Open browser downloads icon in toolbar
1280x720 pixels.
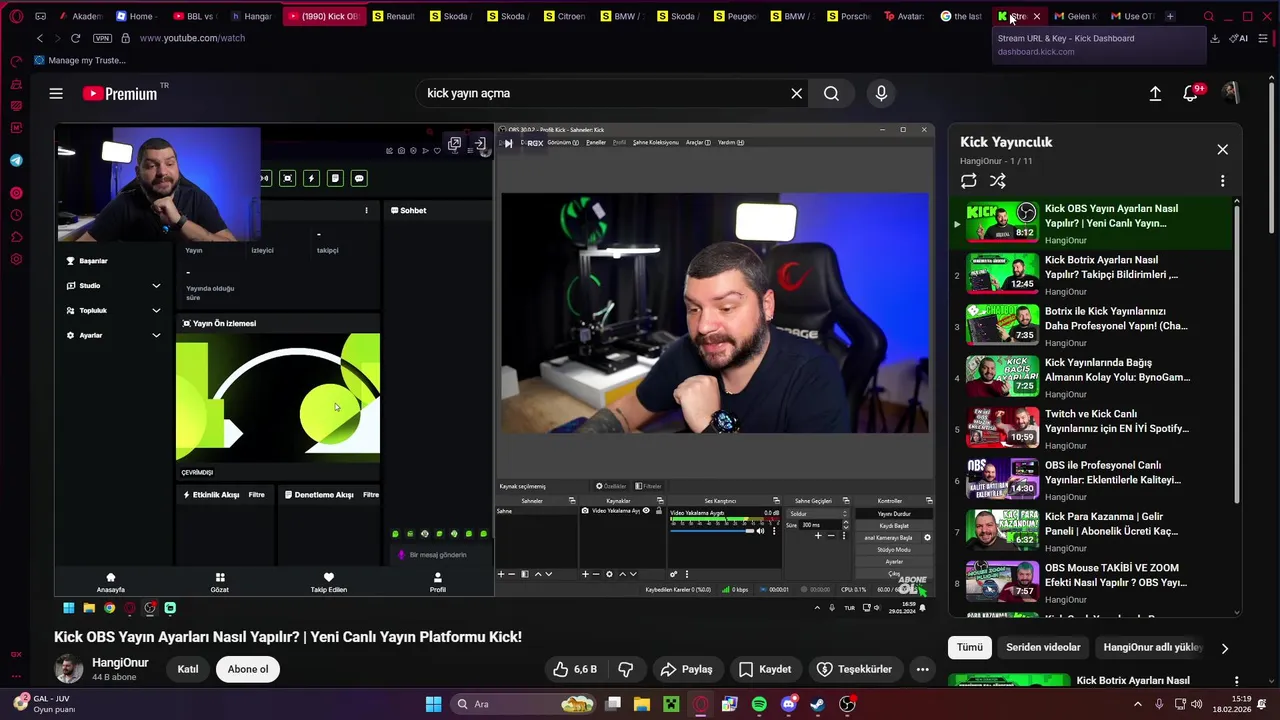click(1214, 38)
